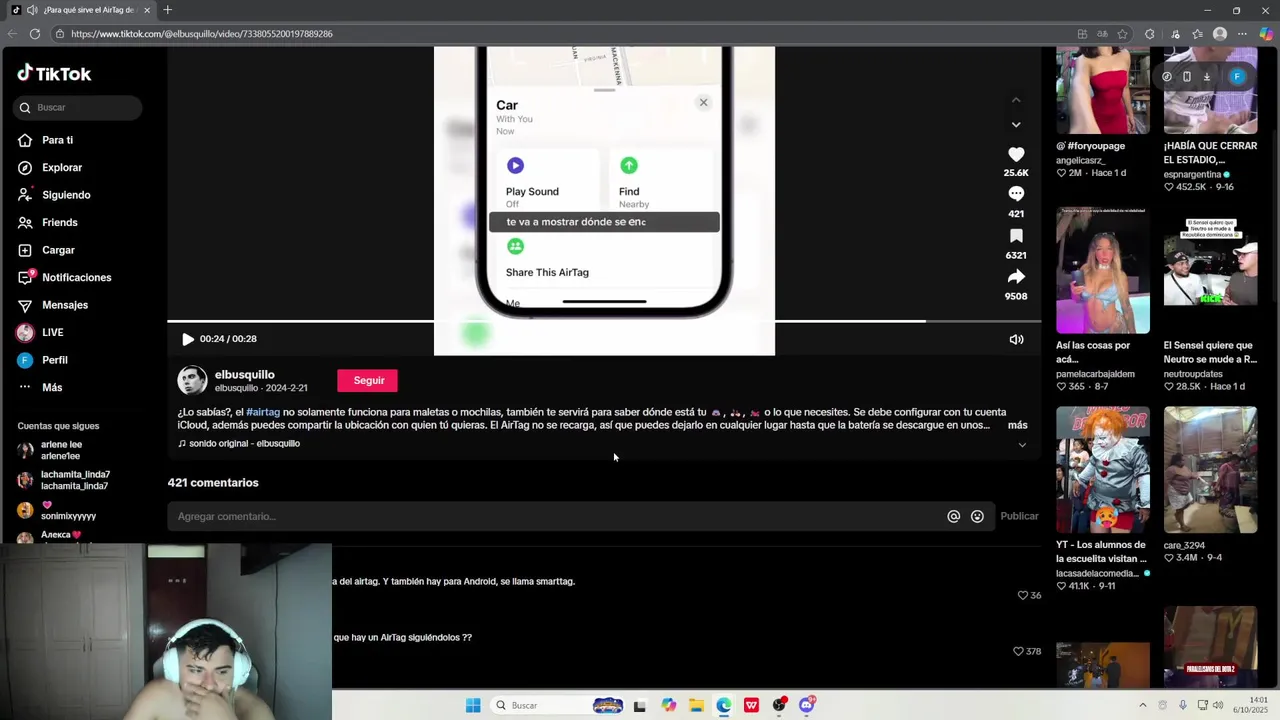The height and width of the screenshot is (720, 1280).
Task: Click the floating TikTok overlay icon
Action: pos(1167,77)
